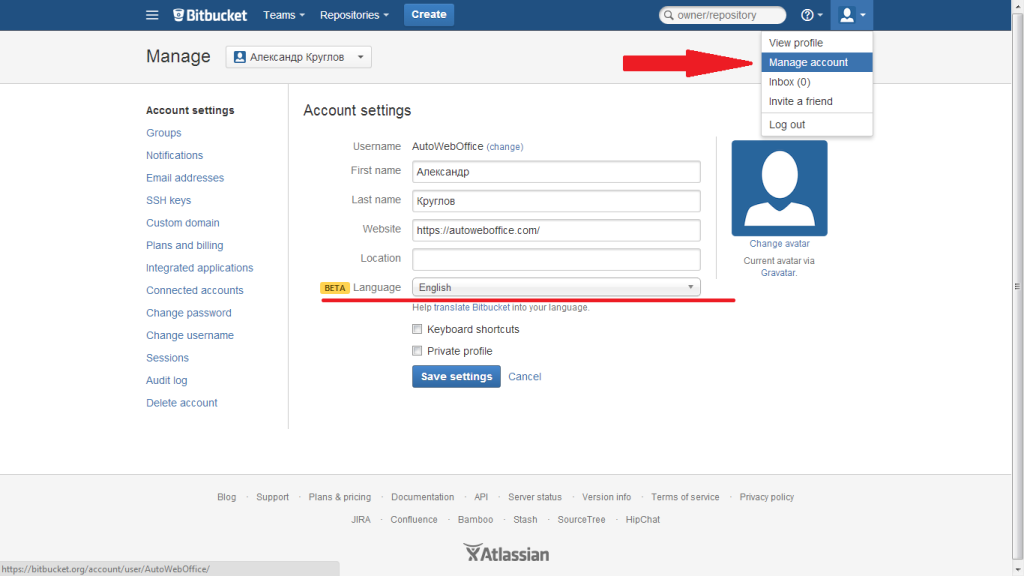Open the help question-mark menu
This screenshot has height=576, width=1024.
point(812,14)
